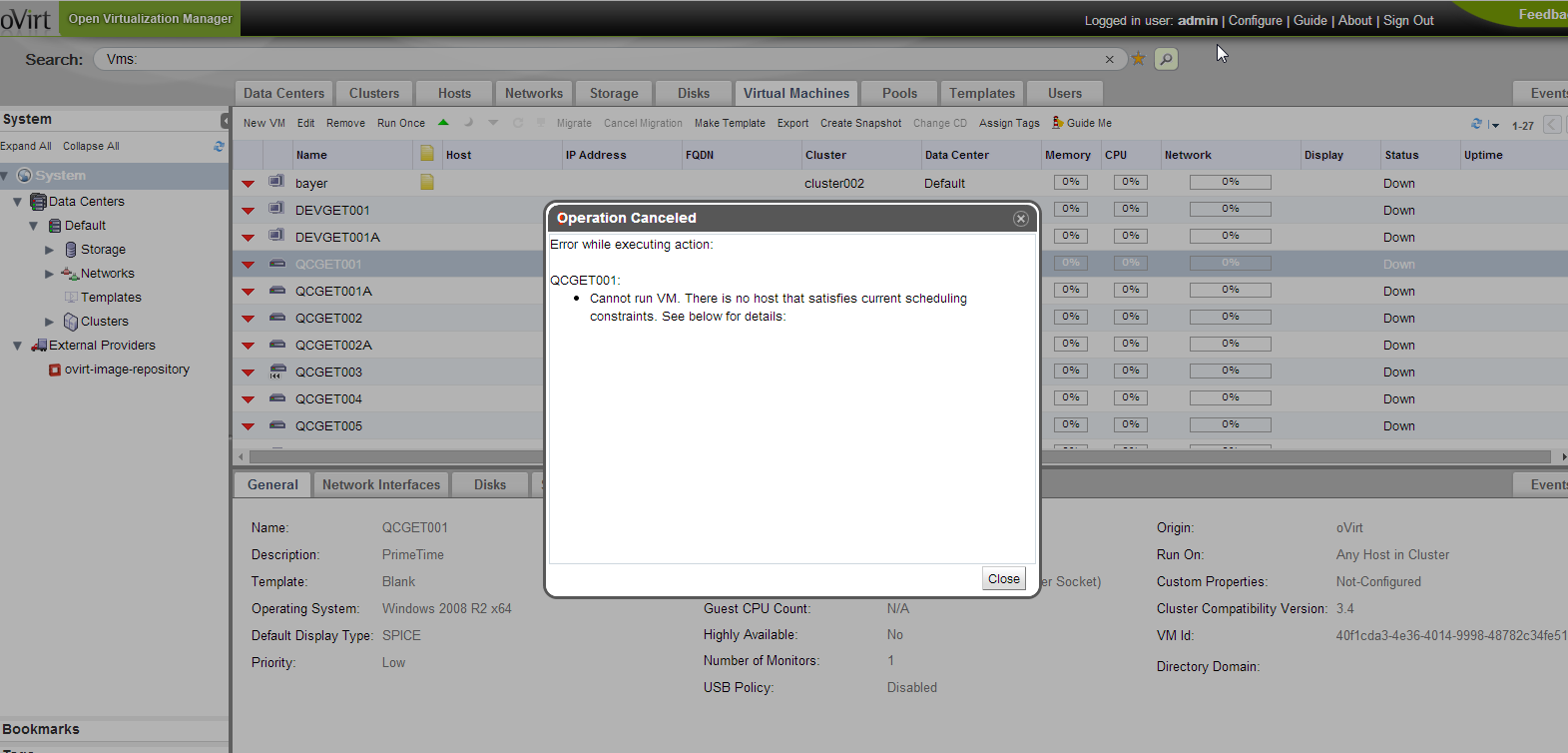Click the Sign Out link

(x=1407, y=20)
